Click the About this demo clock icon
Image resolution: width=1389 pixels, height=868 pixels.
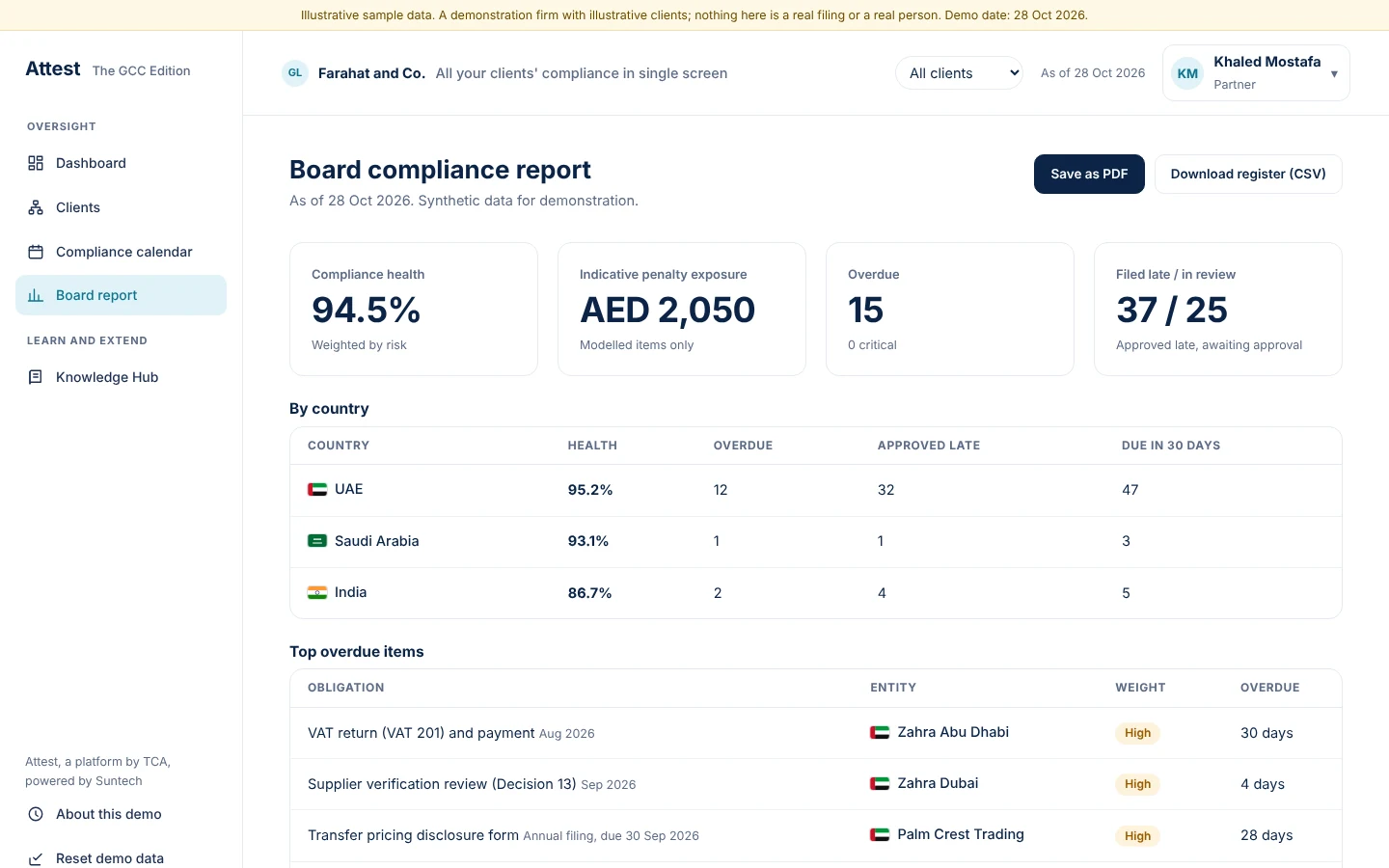36,814
